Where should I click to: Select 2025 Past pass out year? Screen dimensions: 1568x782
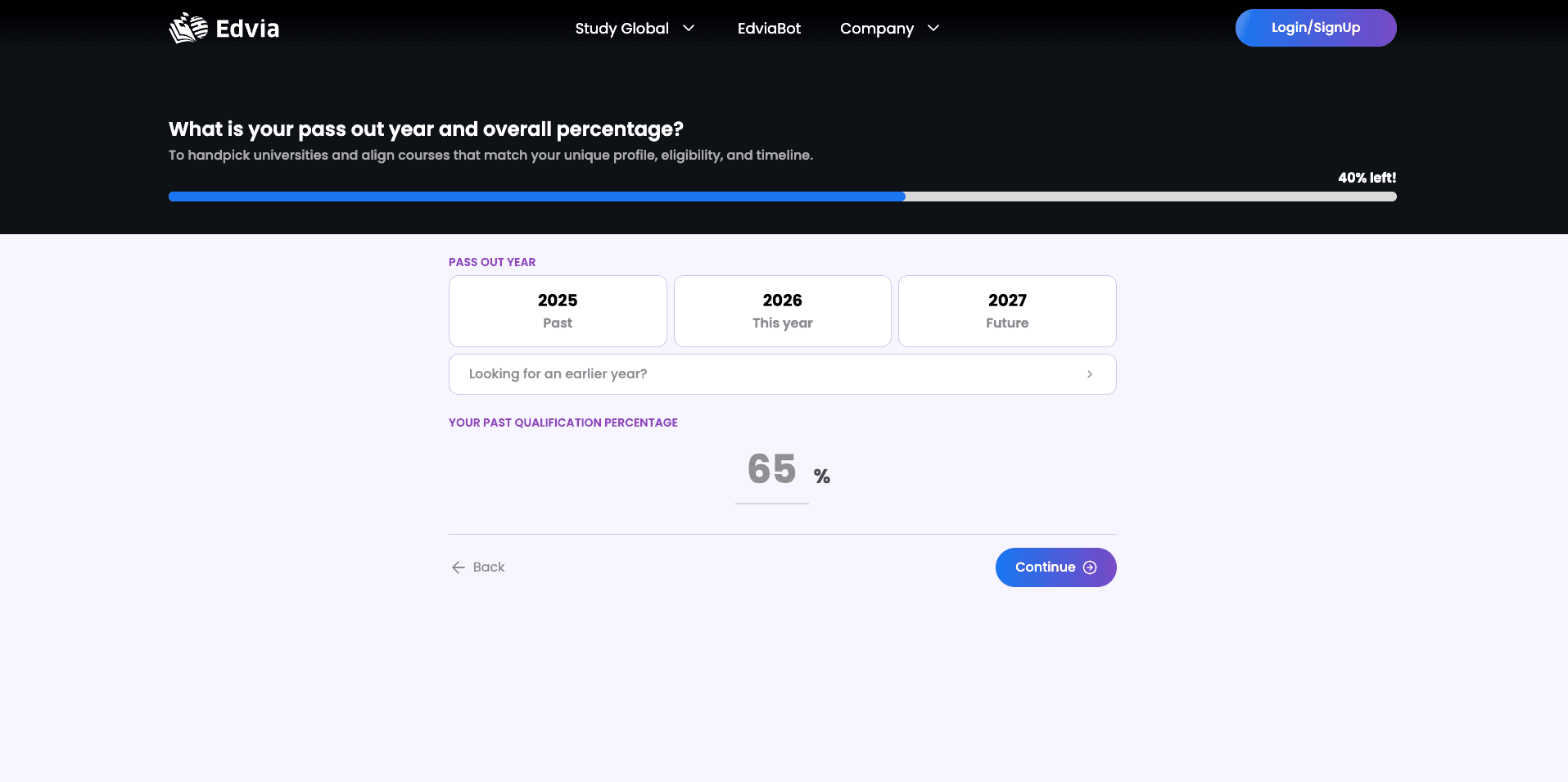click(558, 311)
